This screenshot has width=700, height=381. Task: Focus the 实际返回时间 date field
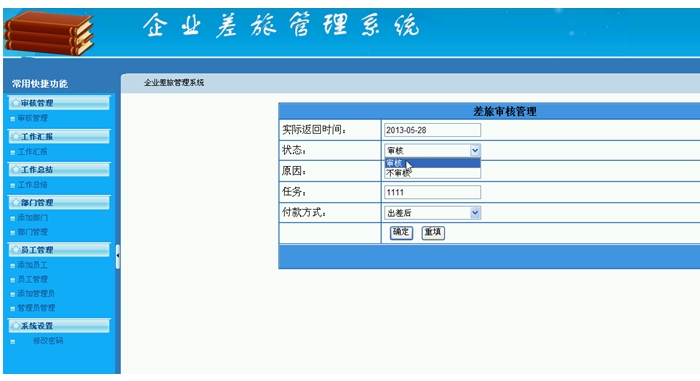point(432,130)
